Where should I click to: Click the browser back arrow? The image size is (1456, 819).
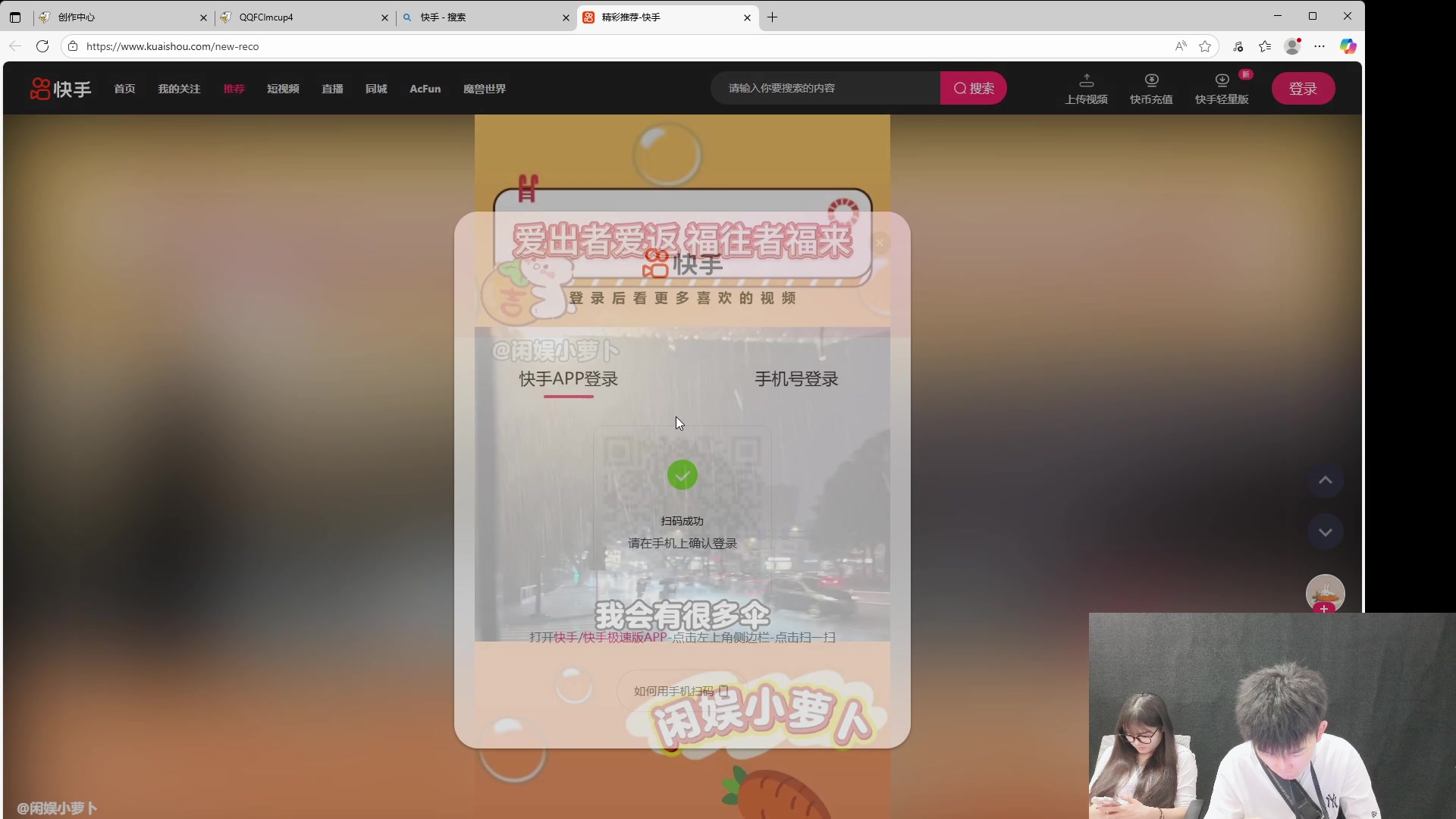[x=15, y=46]
